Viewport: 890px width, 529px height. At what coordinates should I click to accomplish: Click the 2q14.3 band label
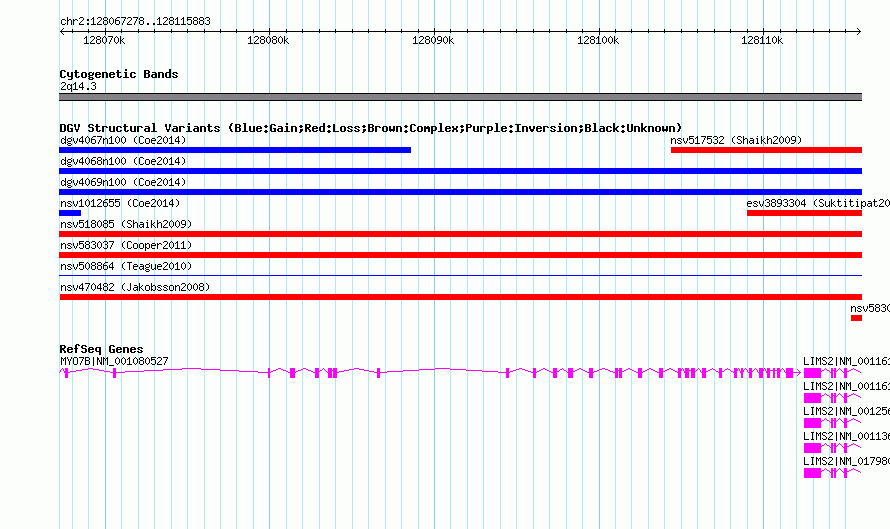[x=78, y=86]
